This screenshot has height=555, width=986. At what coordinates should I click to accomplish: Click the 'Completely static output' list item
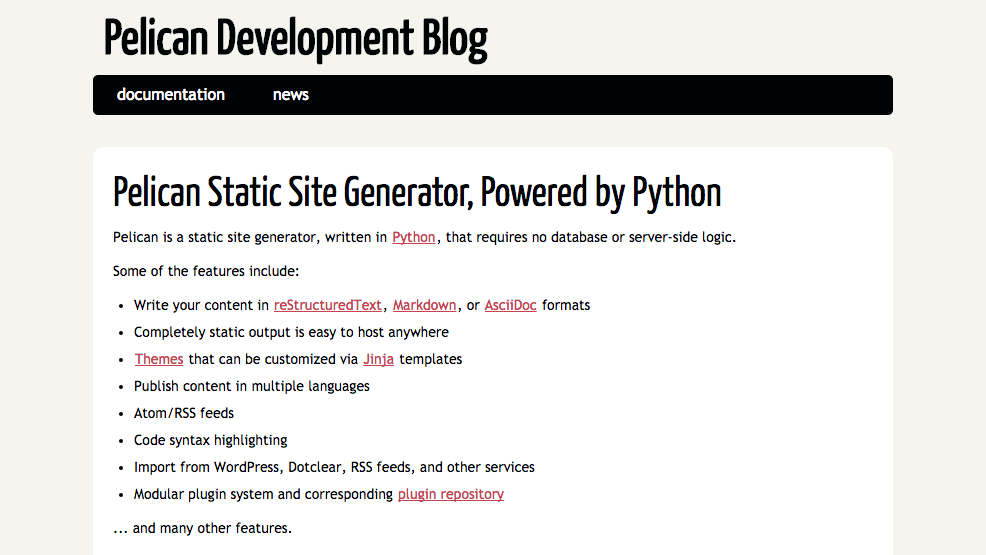(x=291, y=332)
